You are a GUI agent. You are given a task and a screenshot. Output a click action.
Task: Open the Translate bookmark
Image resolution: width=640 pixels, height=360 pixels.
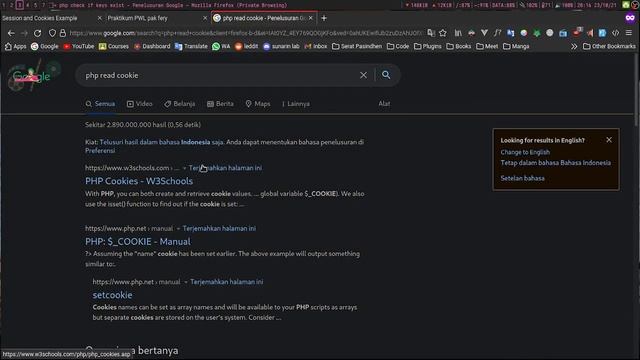191,47
